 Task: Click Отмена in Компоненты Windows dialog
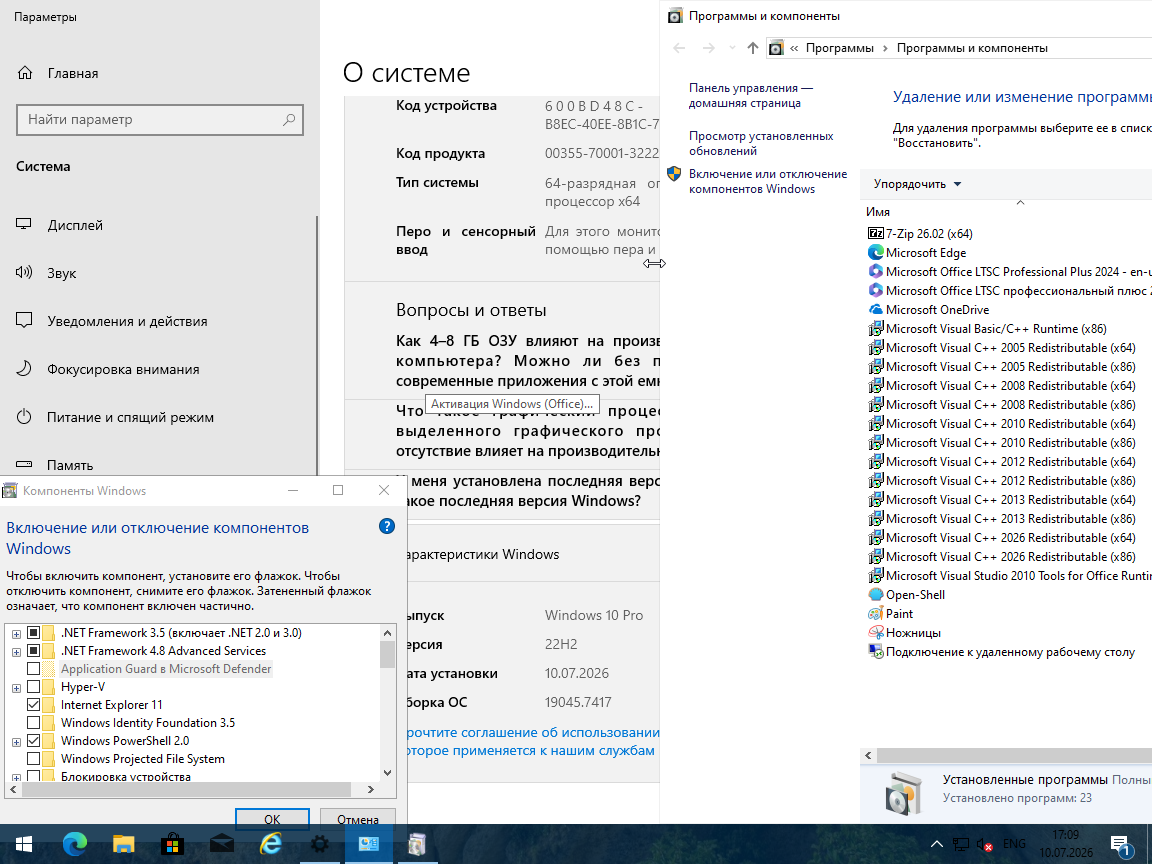pyautogui.click(x=358, y=818)
